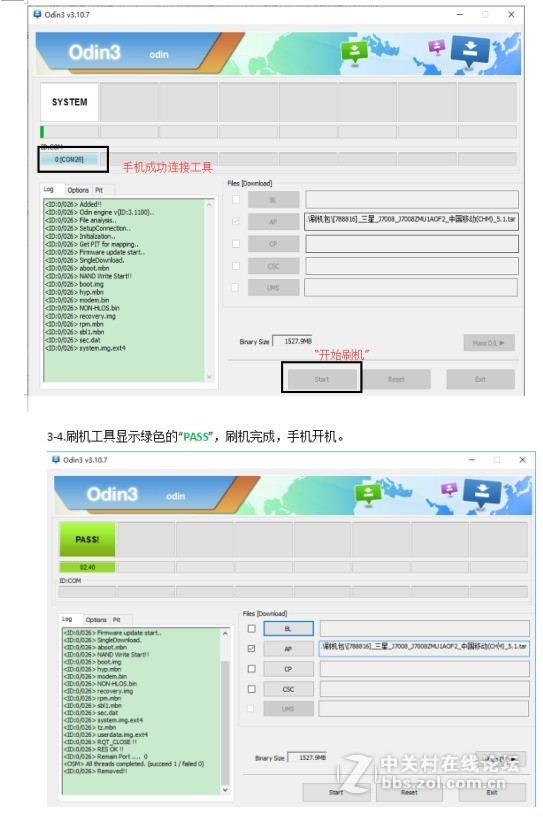Switch to the Options tab in the SYSTEM window
Viewport: 543px width, 817px height.
(78, 190)
